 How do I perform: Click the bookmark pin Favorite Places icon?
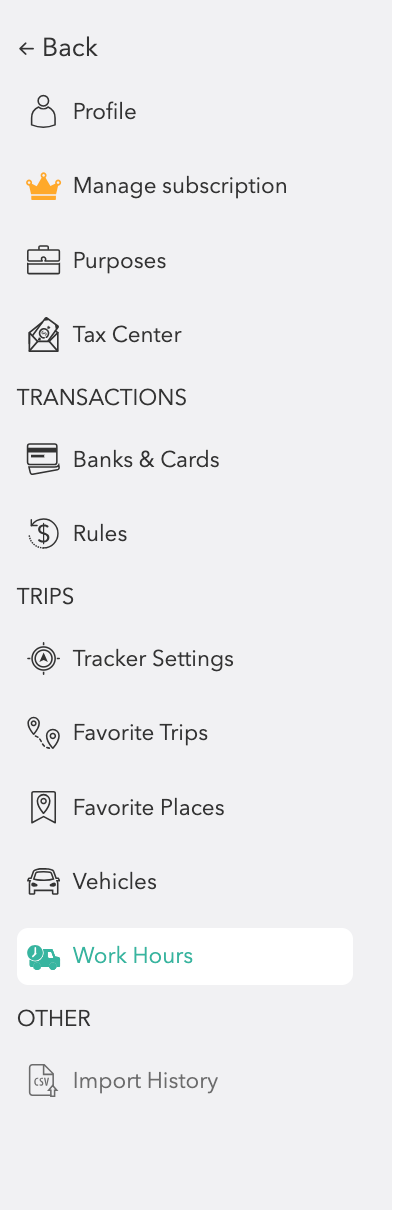tap(43, 808)
